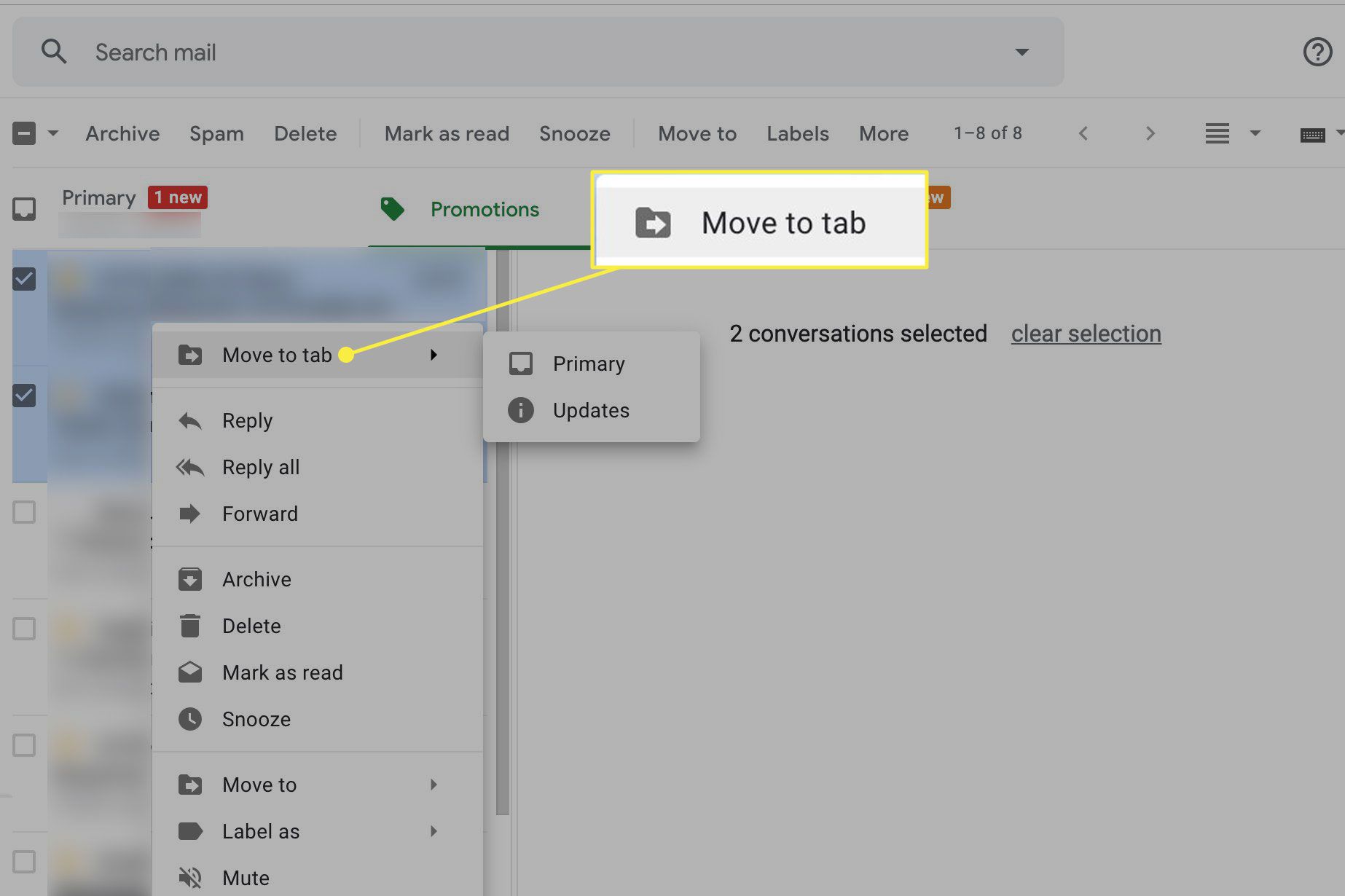Screen dimensions: 1345x896
Task: Expand the Label as submenu arrow
Action: [x=434, y=831]
